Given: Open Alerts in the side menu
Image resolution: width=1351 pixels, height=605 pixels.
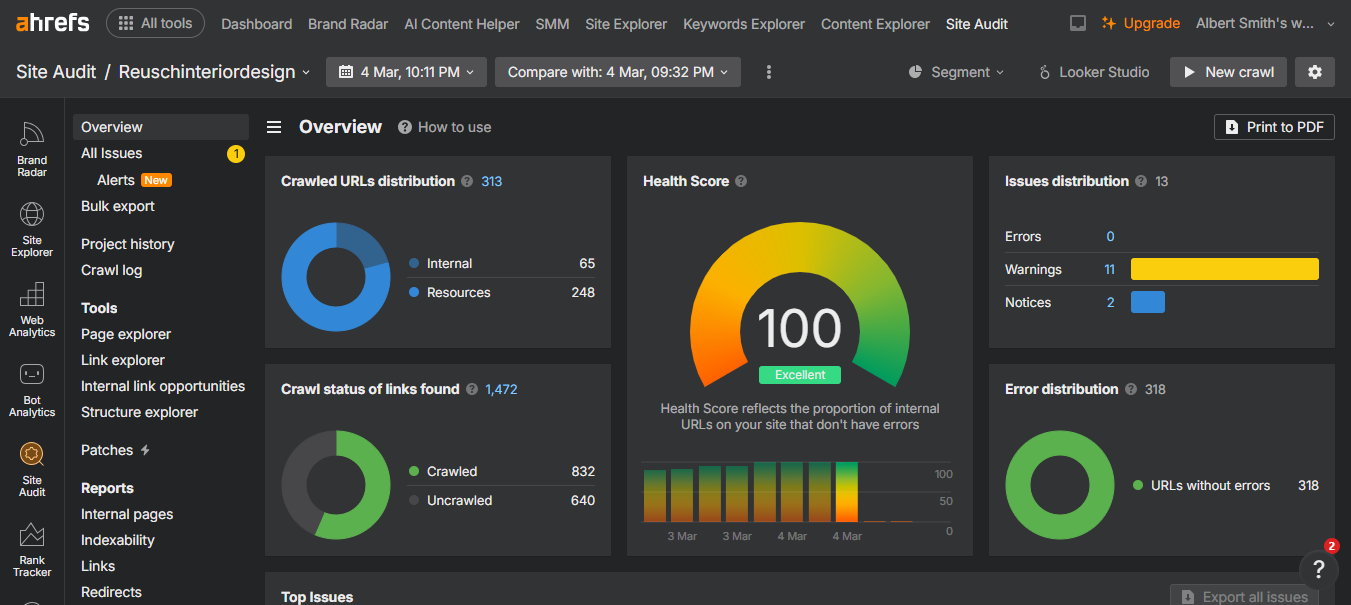Looking at the screenshot, I should tap(116, 180).
